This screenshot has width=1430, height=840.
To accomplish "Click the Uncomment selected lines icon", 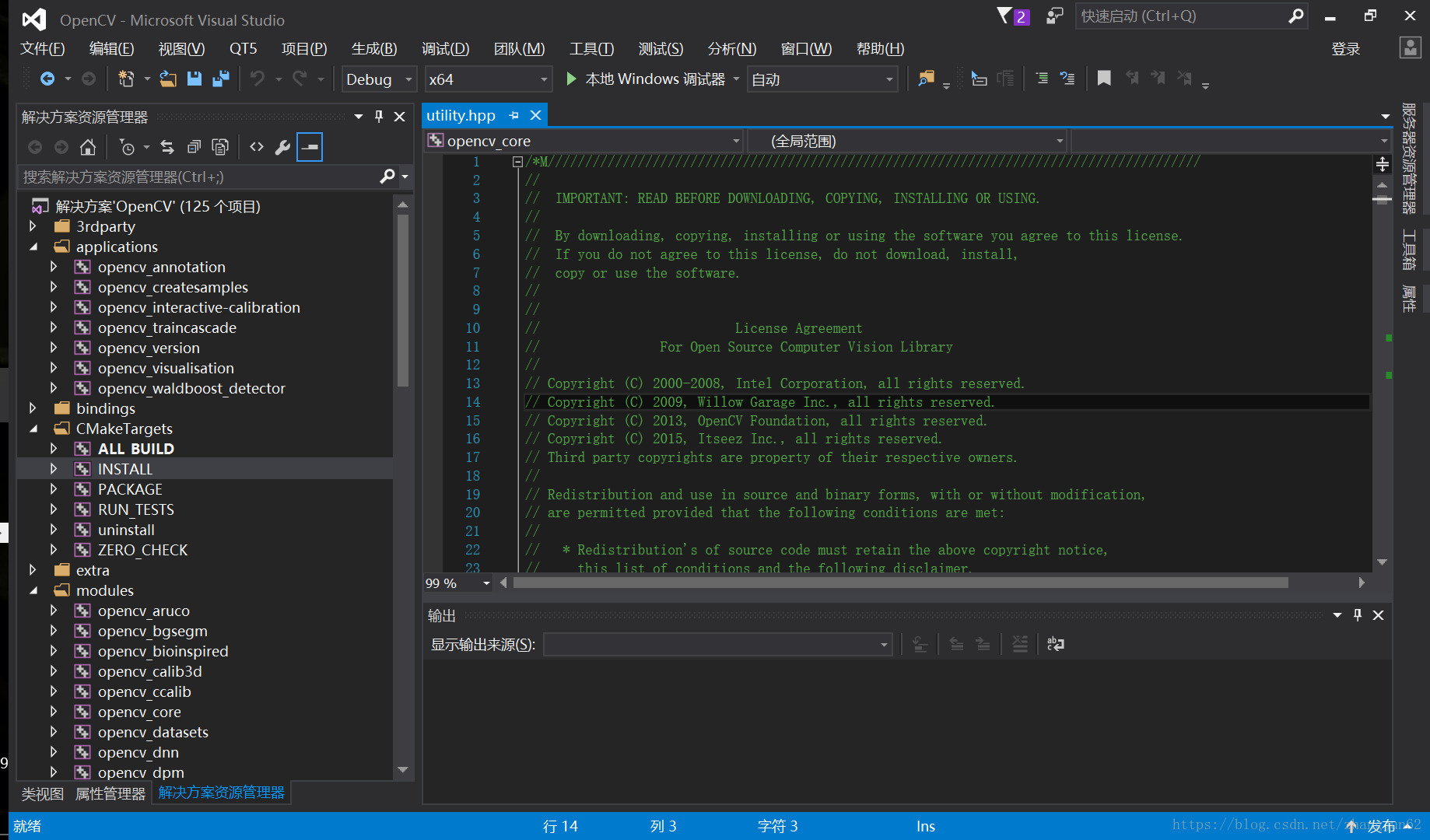I will (1067, 79).
